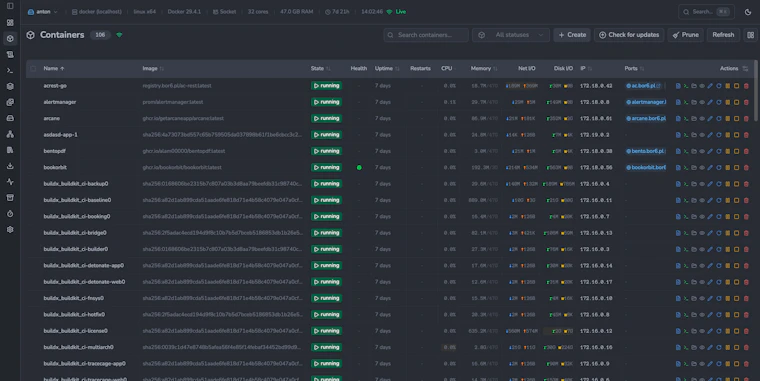Click the bookorbit green health dot
Viewport: 760px width, 381px height.
(x=359, y=167)
